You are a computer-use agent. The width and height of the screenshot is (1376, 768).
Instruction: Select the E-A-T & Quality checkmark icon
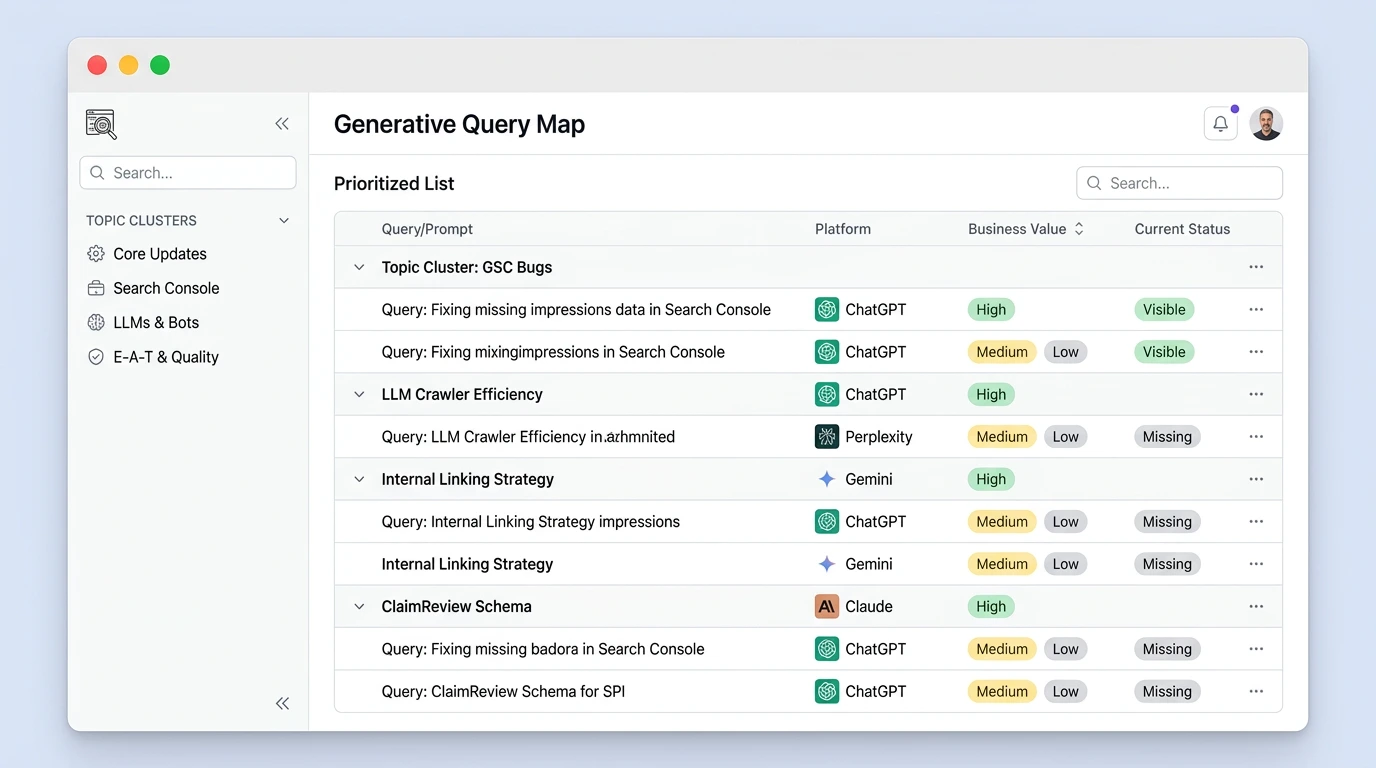tap(96, 356)
